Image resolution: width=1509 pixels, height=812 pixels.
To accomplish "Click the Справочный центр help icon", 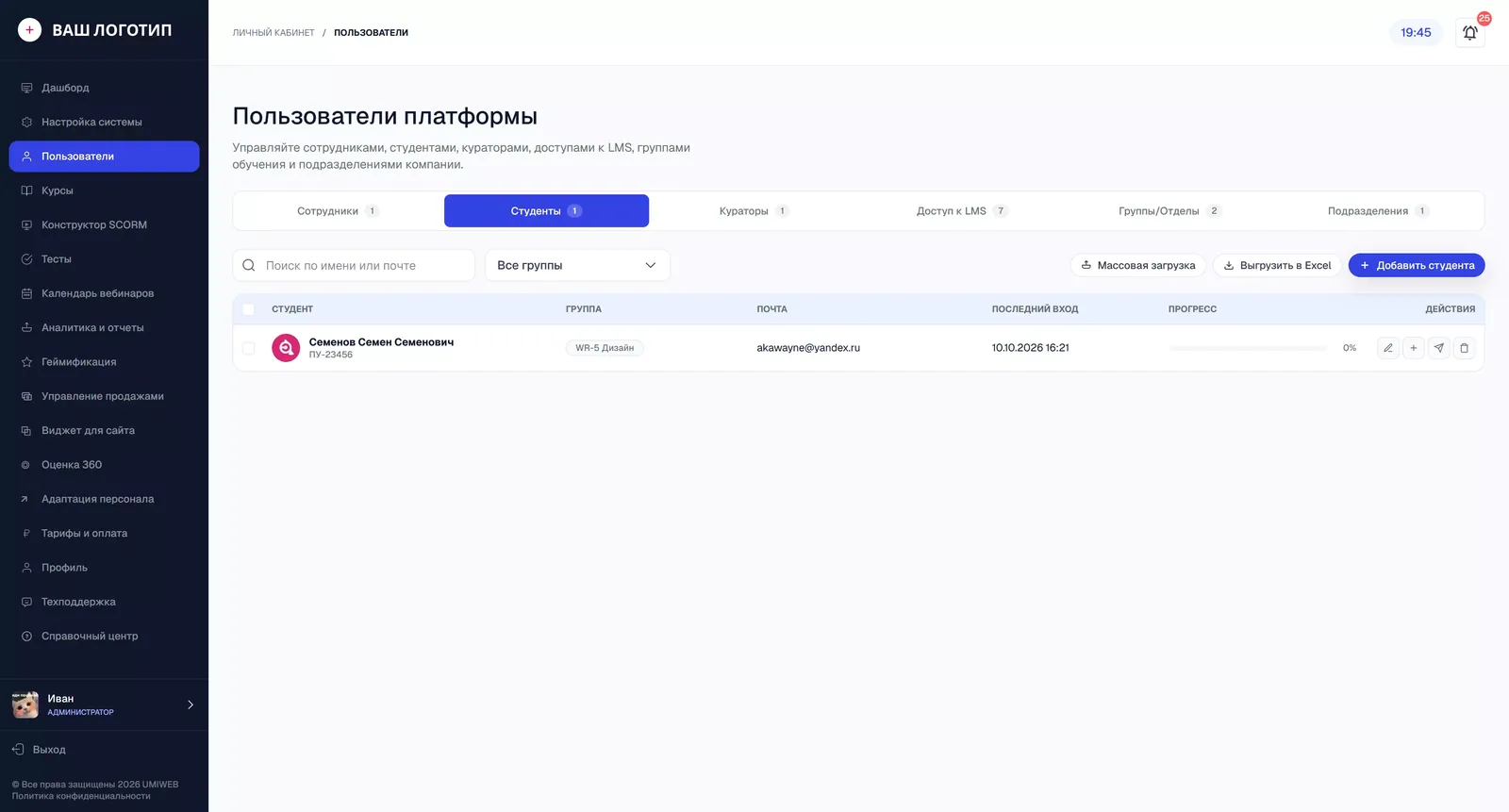I will pos(26,637).
